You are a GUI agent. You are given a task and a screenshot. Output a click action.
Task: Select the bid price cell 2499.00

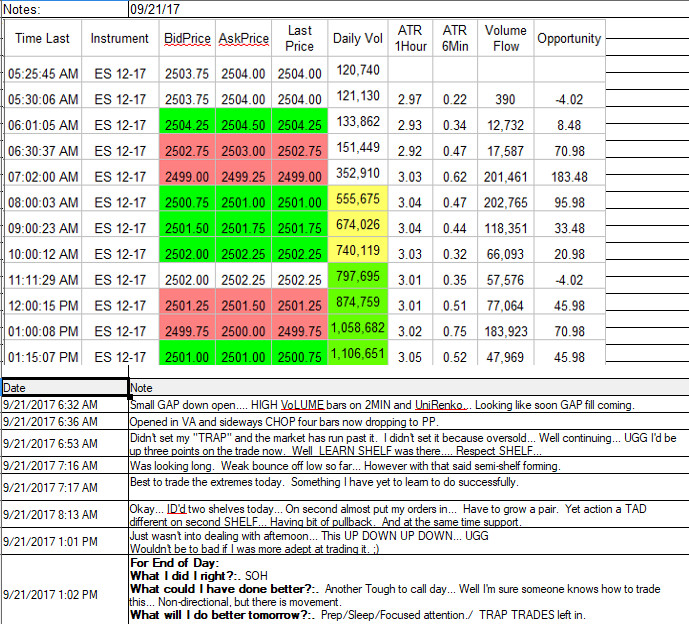[187, 173]
